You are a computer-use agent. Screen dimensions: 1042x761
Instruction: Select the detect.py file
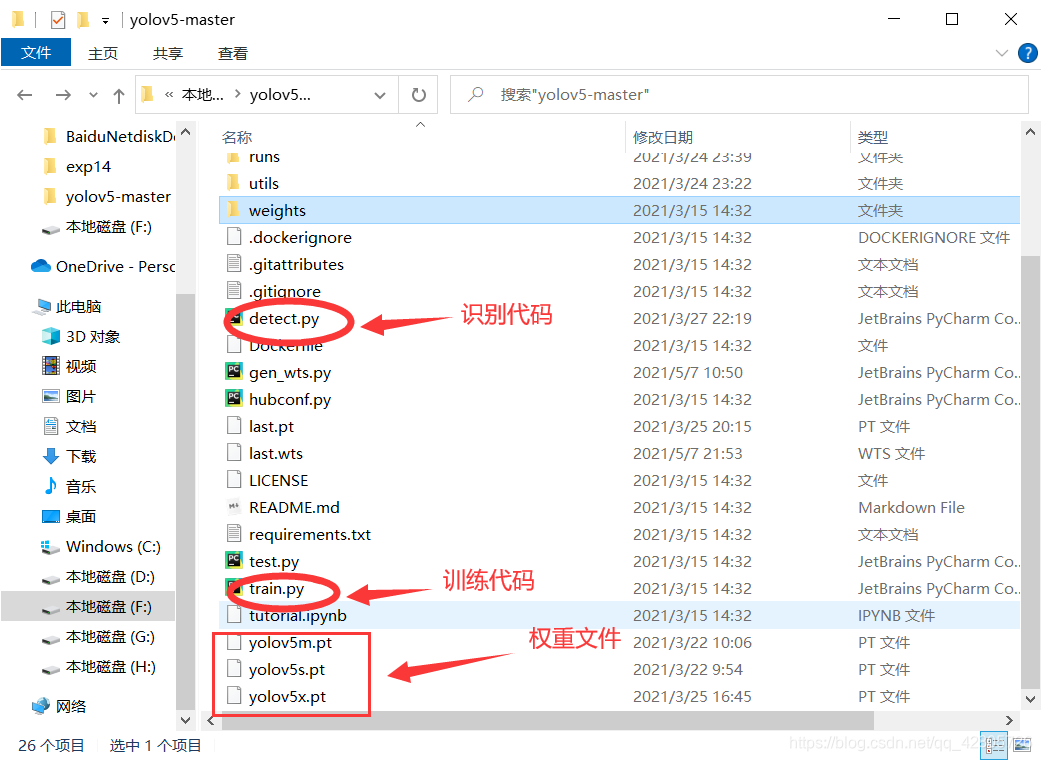tap(284, 318)
